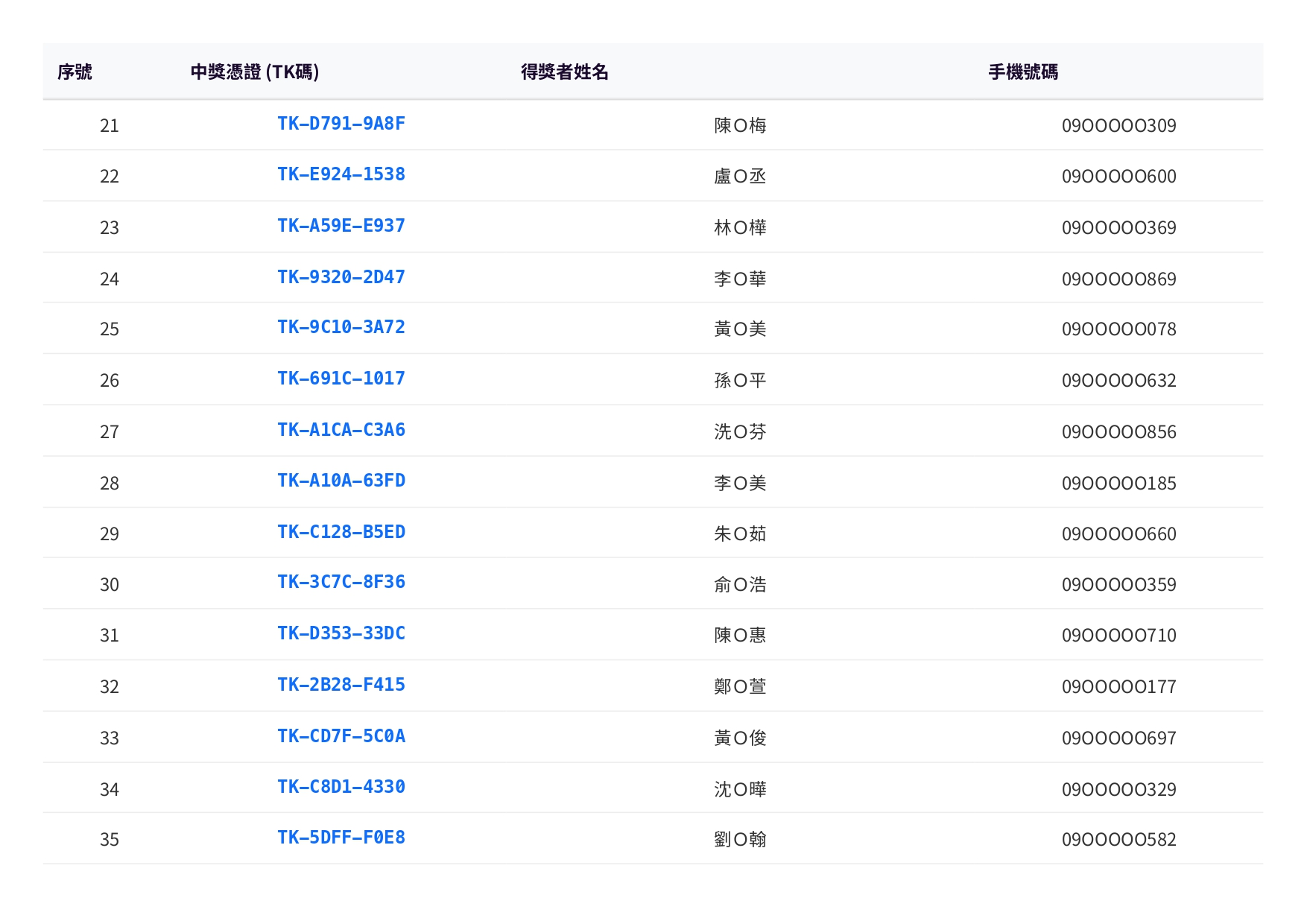Click the 中獎憑證 (TK碼) column header
This screenshot has height=924, width=1307.
[255, 72]
